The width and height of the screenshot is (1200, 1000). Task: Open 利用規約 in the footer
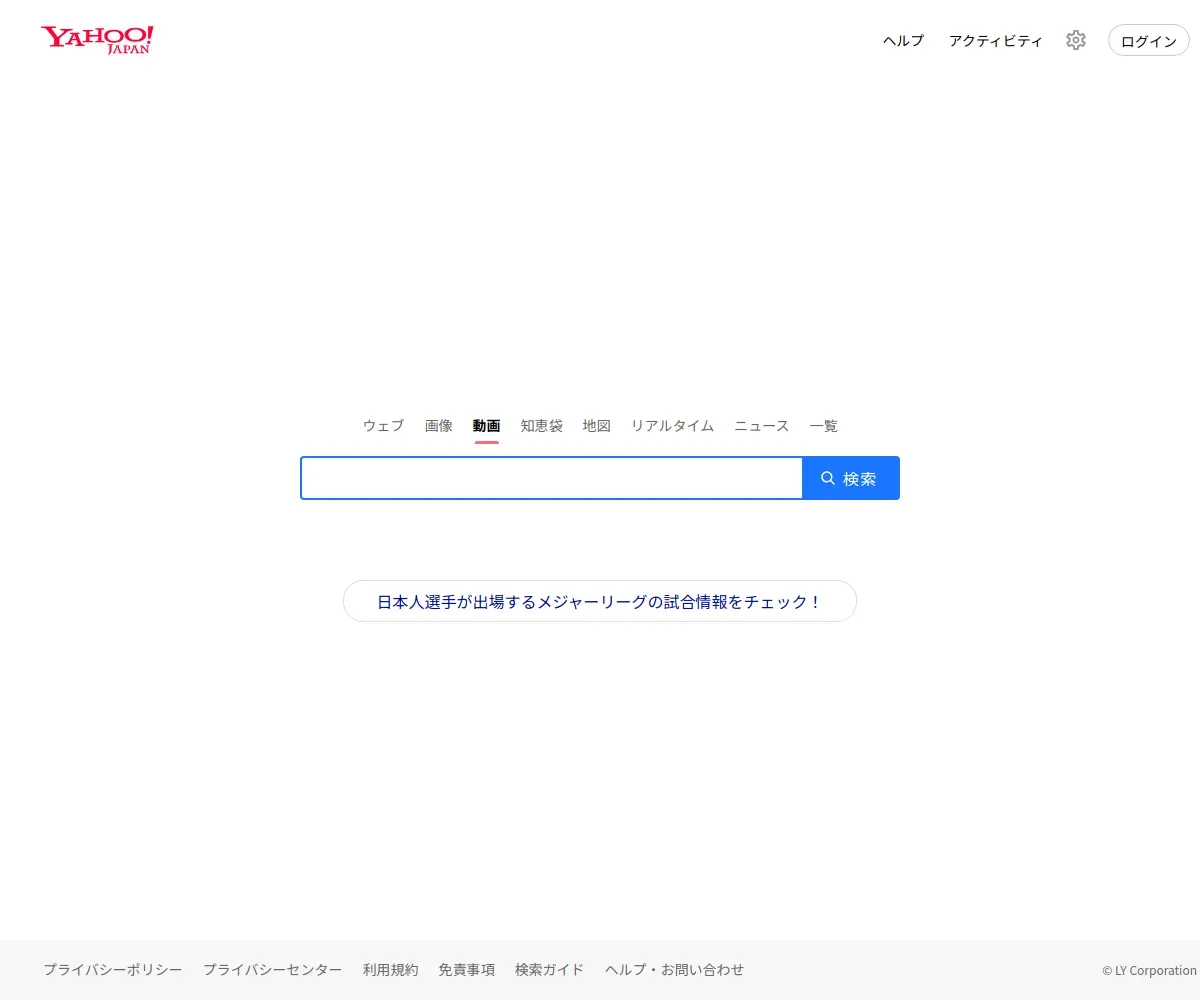tap(391, 970)
